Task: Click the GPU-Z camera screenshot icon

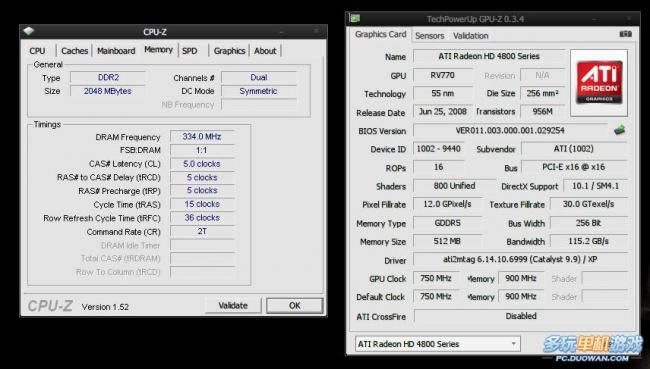Action: (626, 34)
